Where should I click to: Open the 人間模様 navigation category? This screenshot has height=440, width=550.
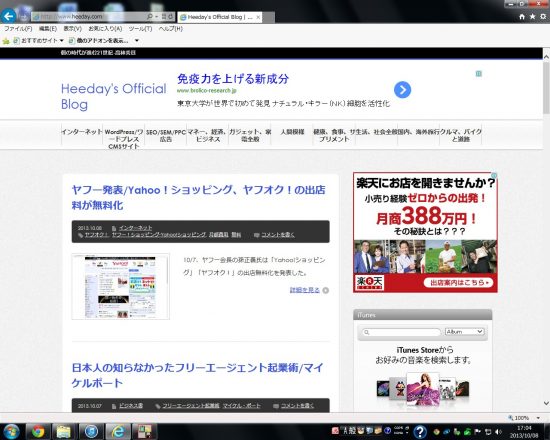pyautogui.click(x=292, y=132)
